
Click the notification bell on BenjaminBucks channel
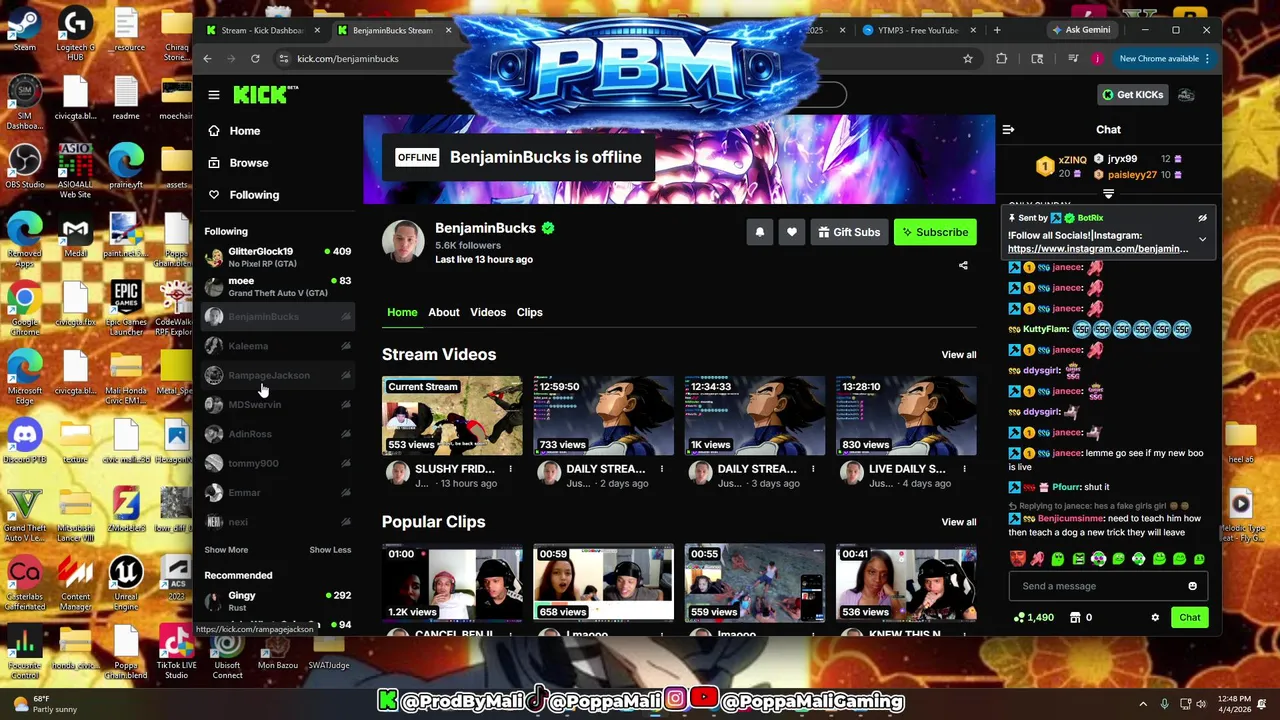tap(759, 232)
